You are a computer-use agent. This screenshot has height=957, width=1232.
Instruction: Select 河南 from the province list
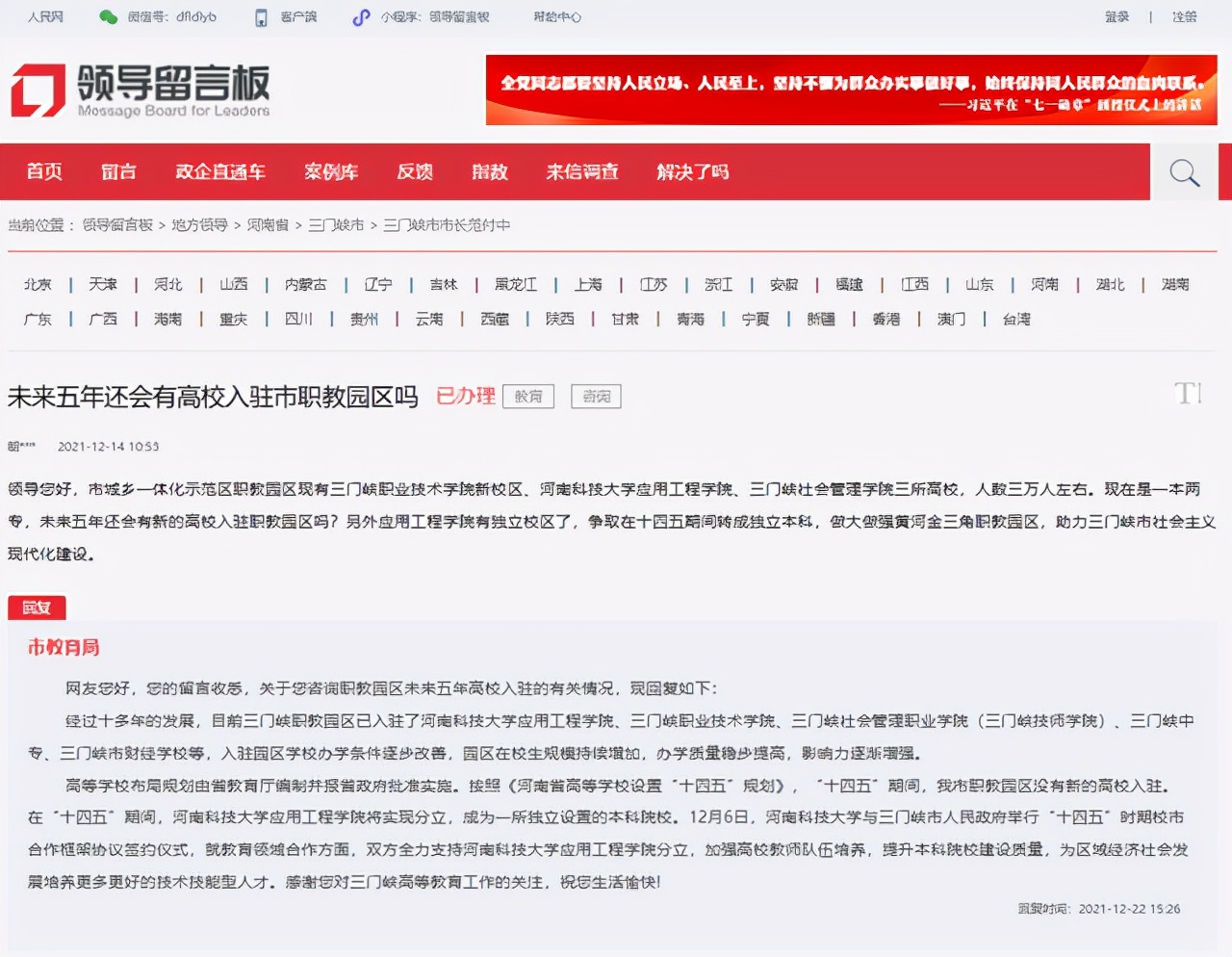pyautogui.click(x=1043, y=285)
